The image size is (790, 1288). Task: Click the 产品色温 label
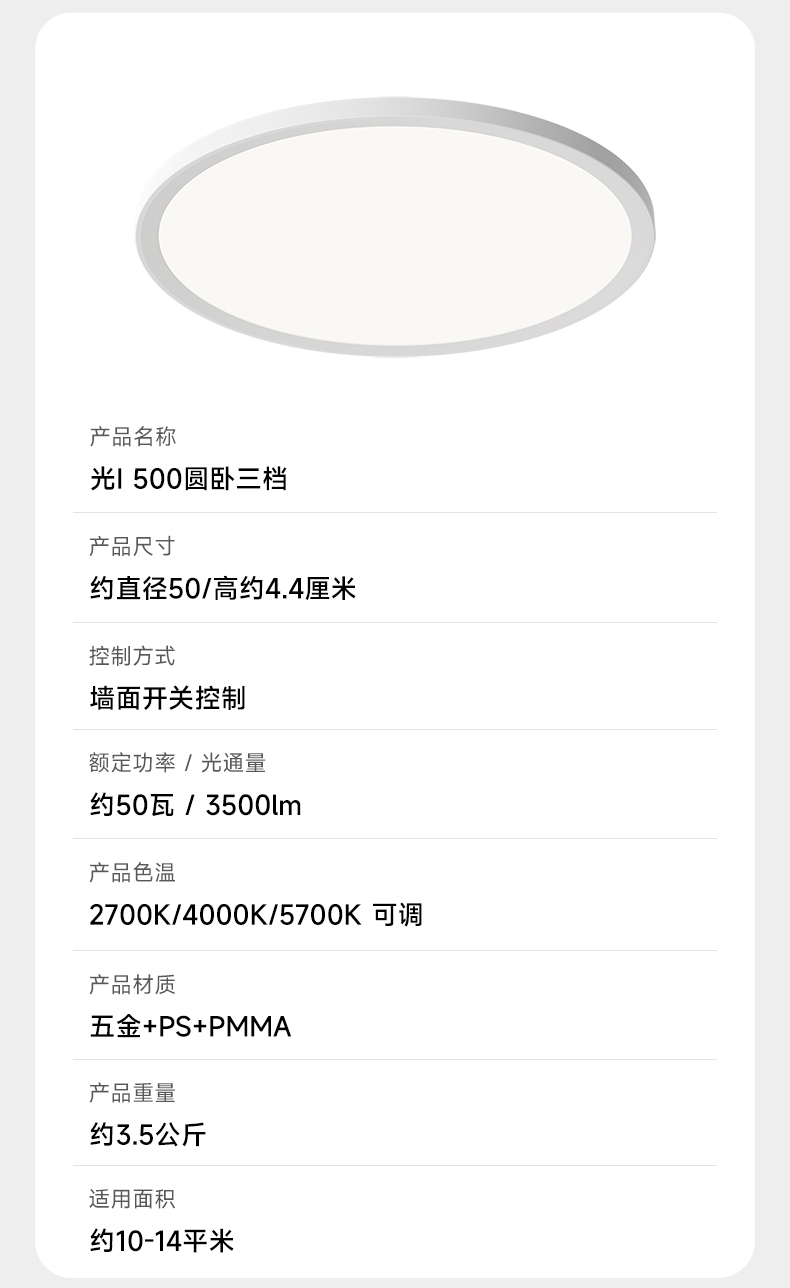coord(132,873)
